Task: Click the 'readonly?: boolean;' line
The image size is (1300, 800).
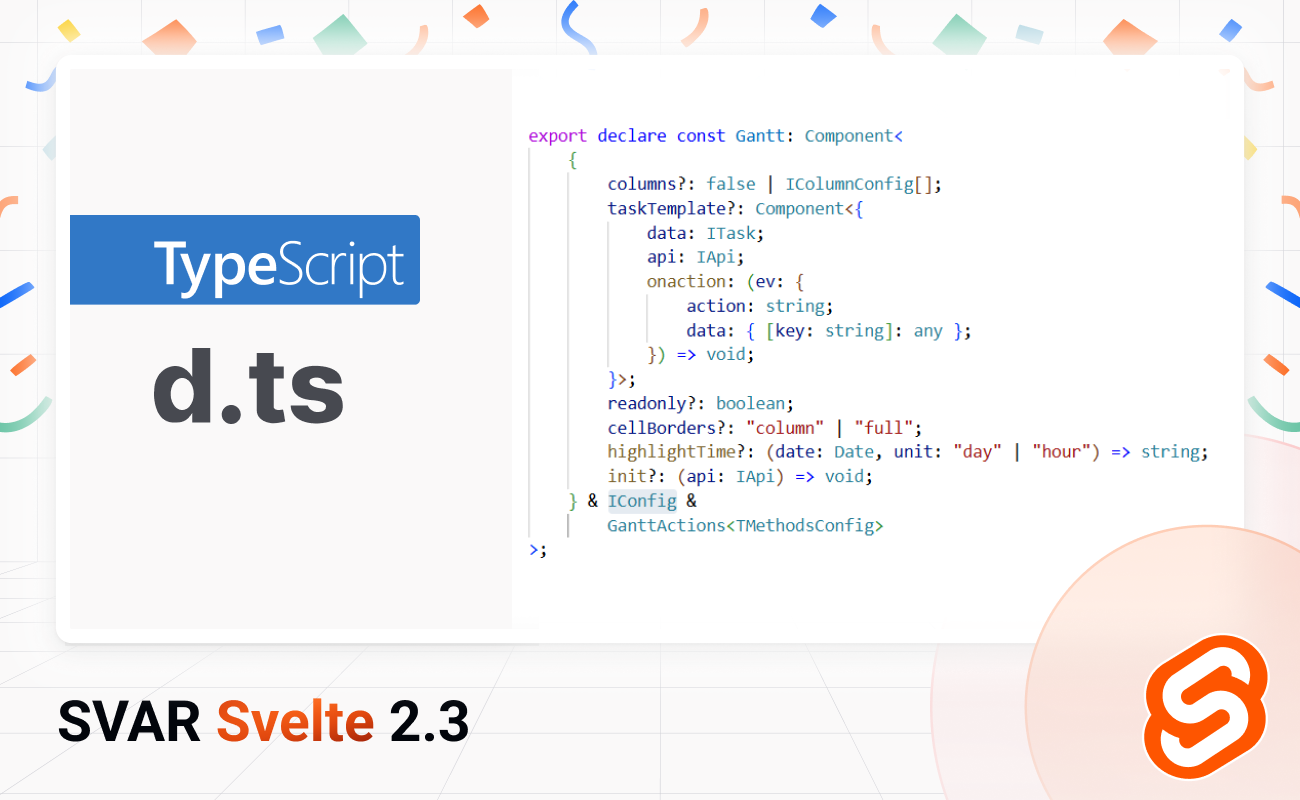Action: click(x=700, y=404)
